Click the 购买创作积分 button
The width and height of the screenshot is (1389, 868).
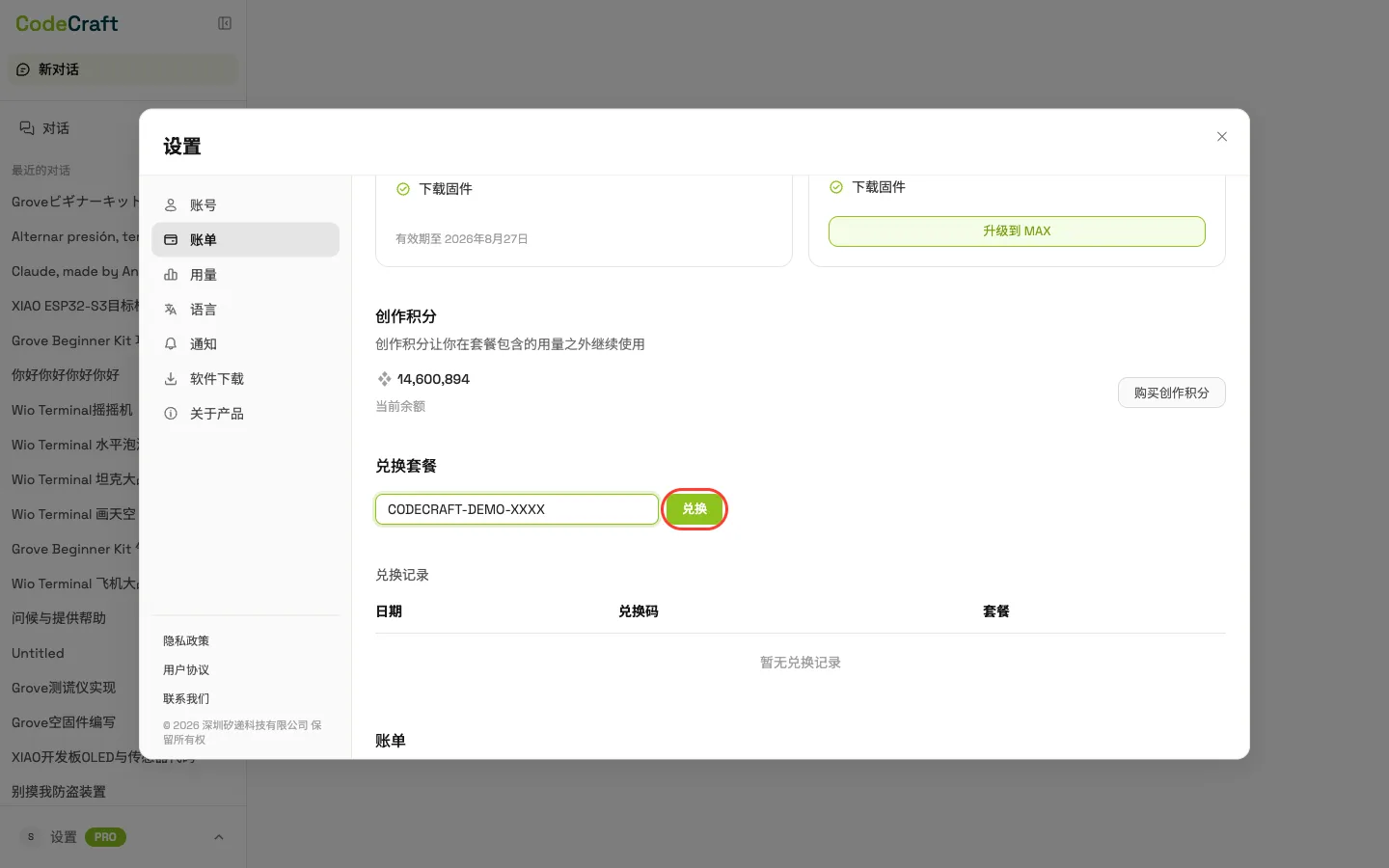[1171, 393]
